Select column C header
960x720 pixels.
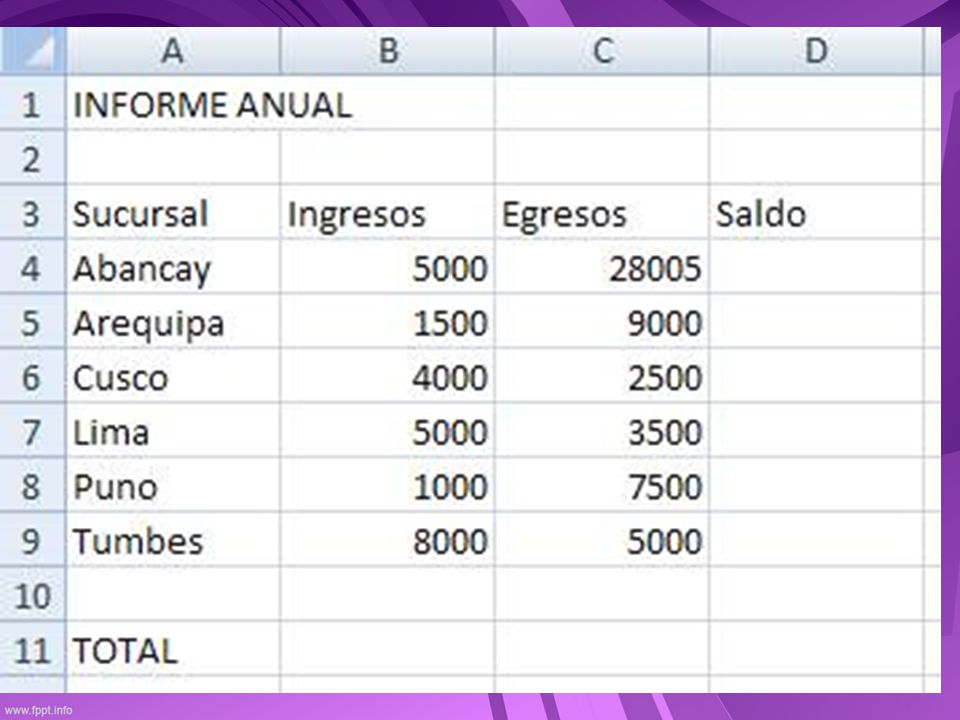coord(602,50)
